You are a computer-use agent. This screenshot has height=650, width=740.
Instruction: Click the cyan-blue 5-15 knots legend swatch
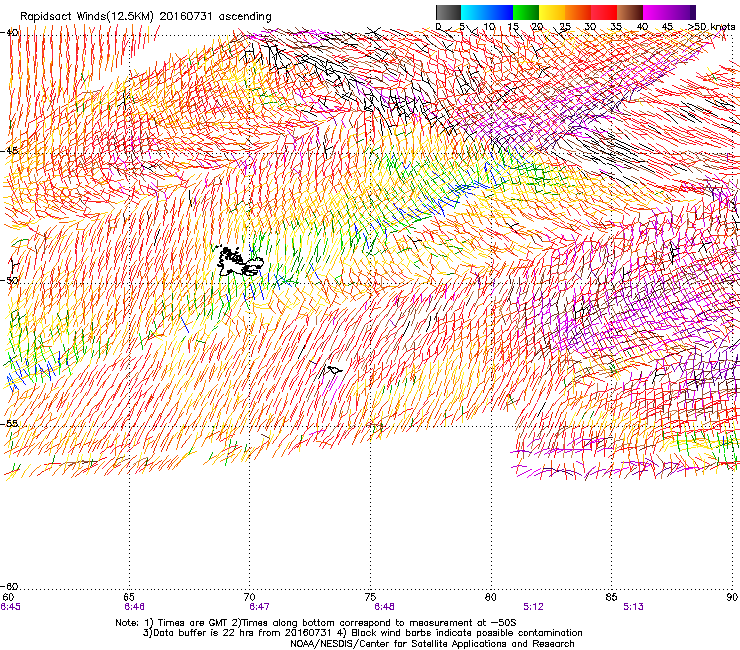pos(487,12)
